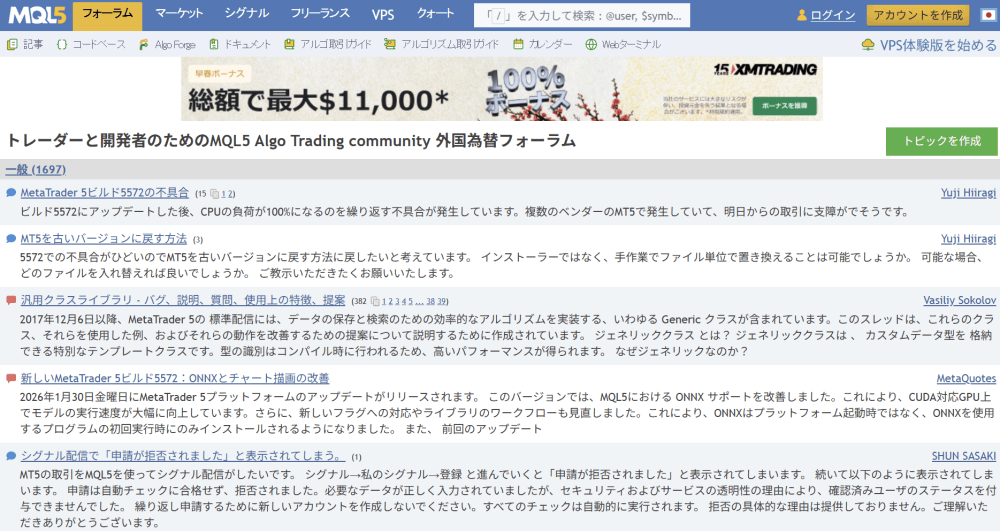Go to page 2 of ビルド5572の不具合 topic
Image resolution: width=1000 pixels, height=531 pixels.
coord(231,194)
